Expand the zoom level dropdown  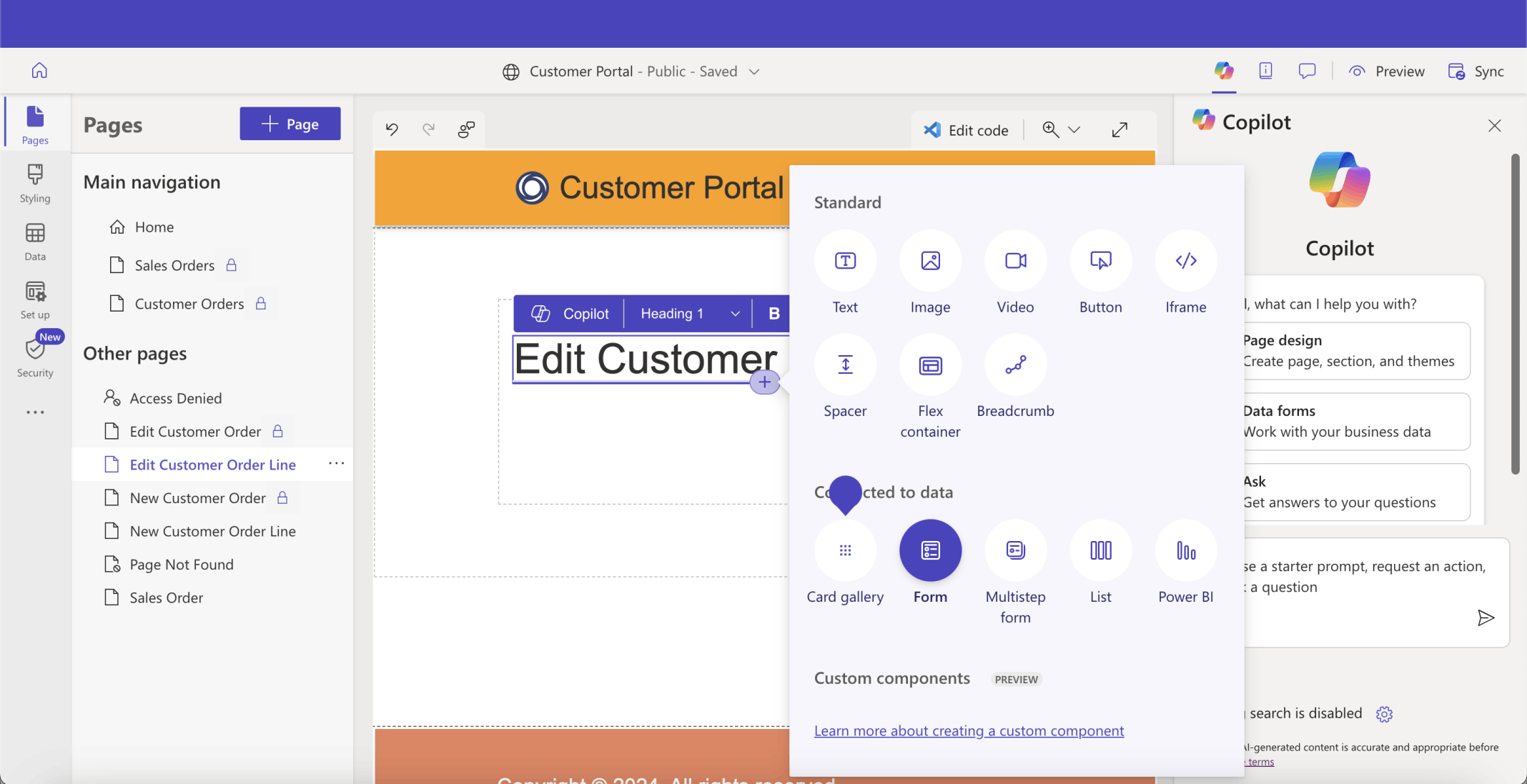point(1074,129)
